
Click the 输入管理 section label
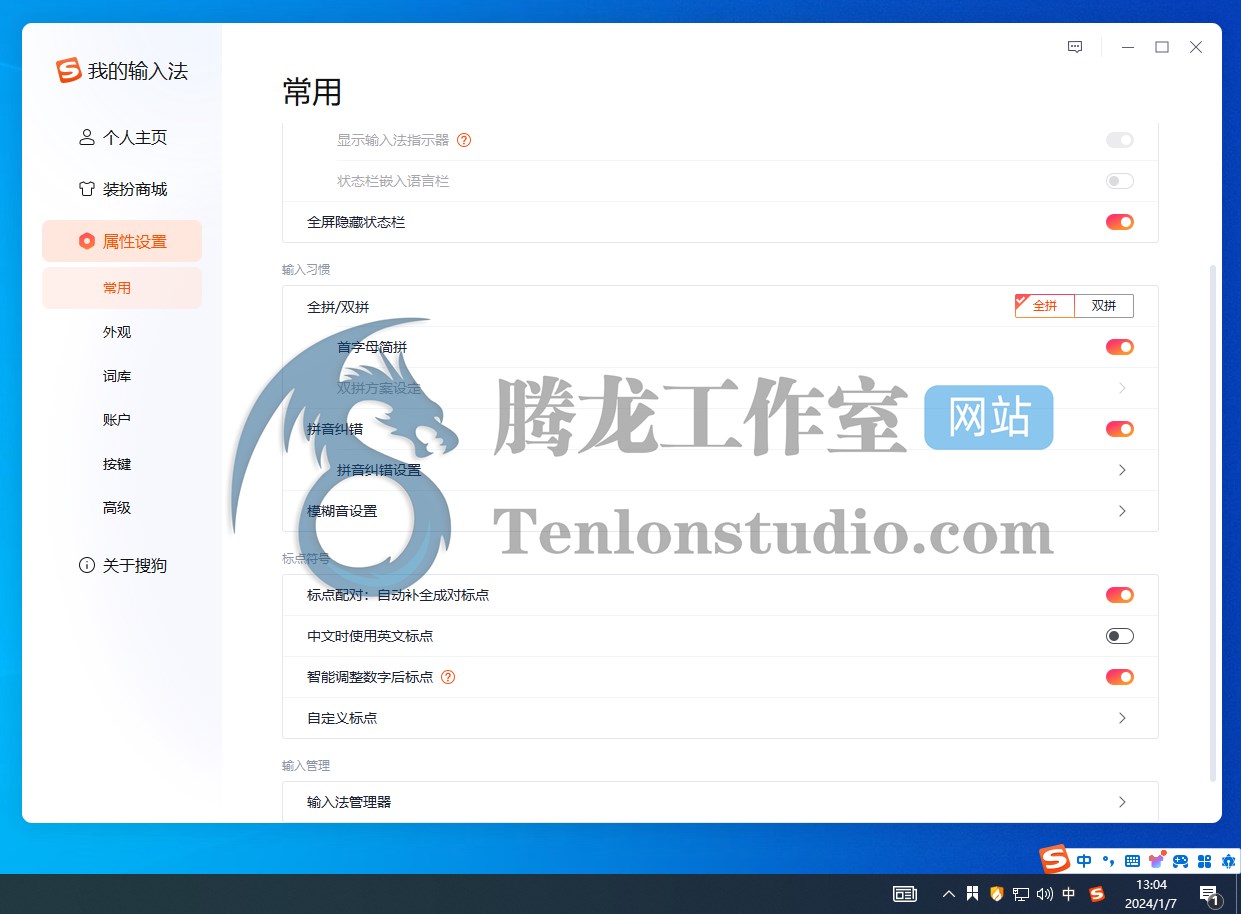pyautogui.click(x=306, y=765)
